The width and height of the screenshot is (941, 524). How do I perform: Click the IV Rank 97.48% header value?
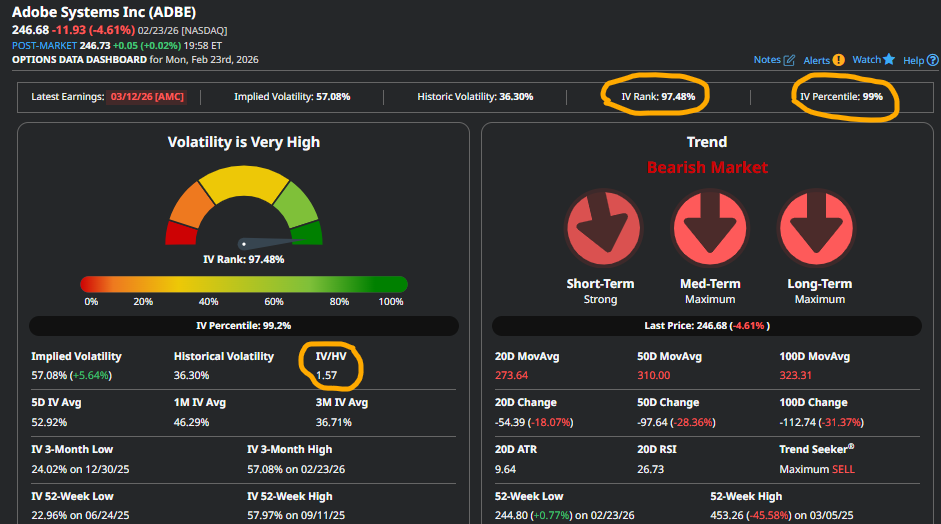pos(658,97)
